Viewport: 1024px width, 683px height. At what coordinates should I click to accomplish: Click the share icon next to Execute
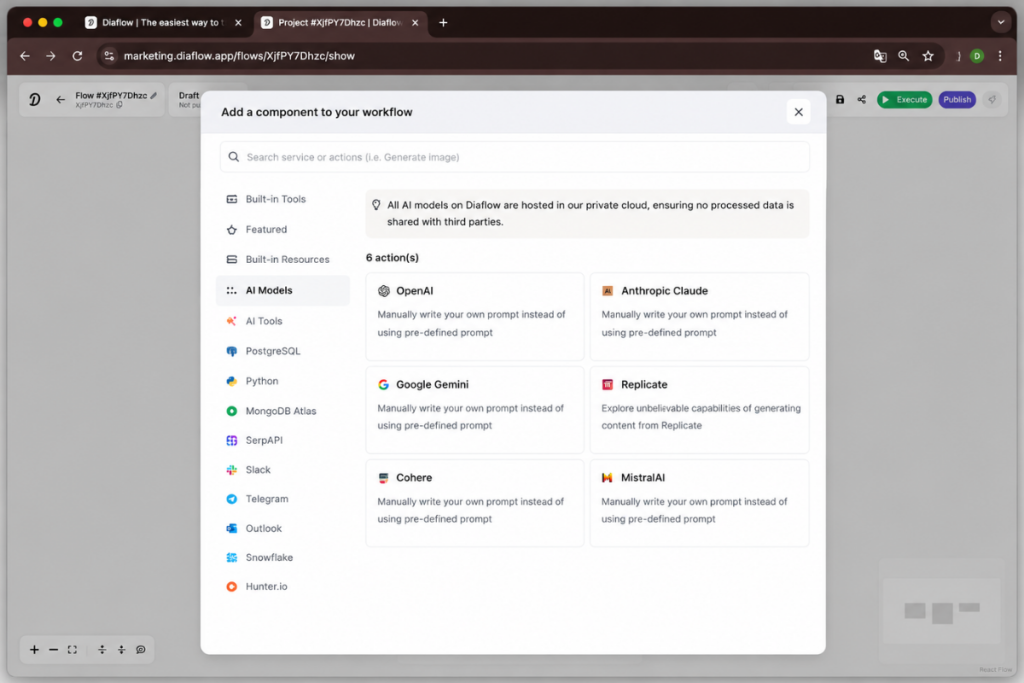pyautogui.click(x=862, y=100)
